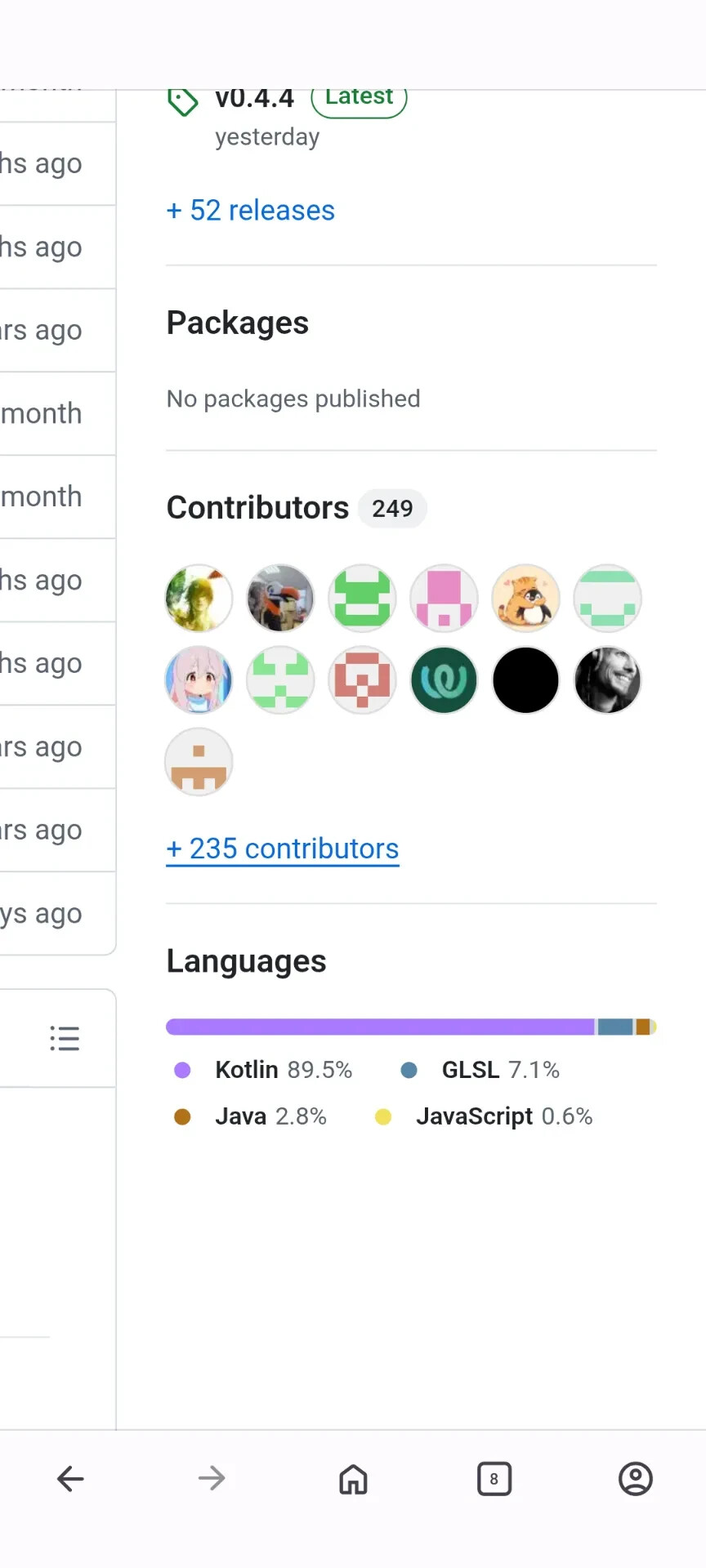Tap the browser back arrow

coord(70,1478)
